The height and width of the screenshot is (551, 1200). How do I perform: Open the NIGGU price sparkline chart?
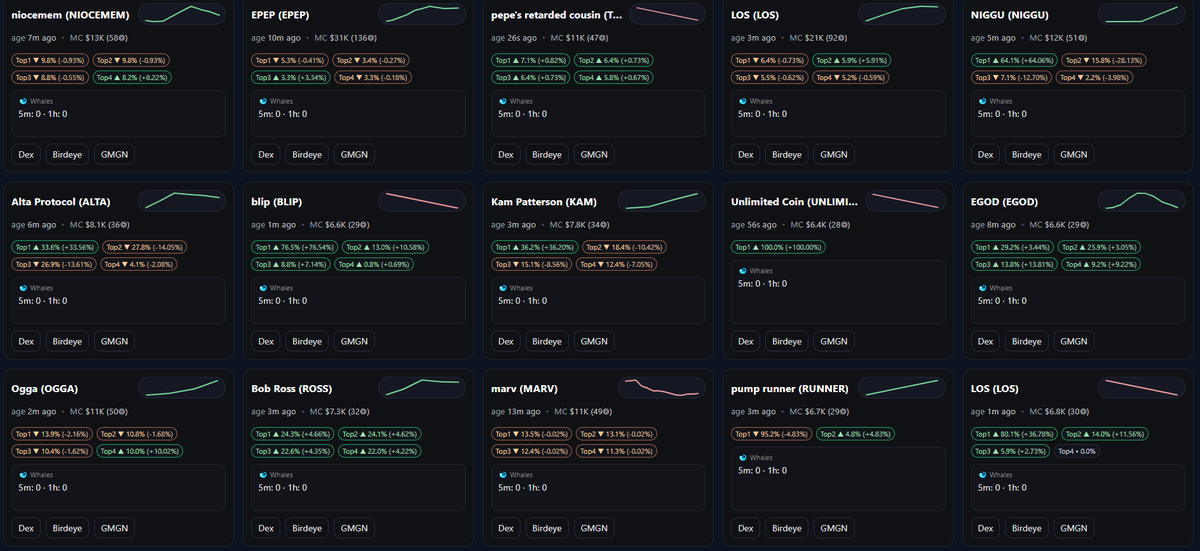tap(1143, 14)
